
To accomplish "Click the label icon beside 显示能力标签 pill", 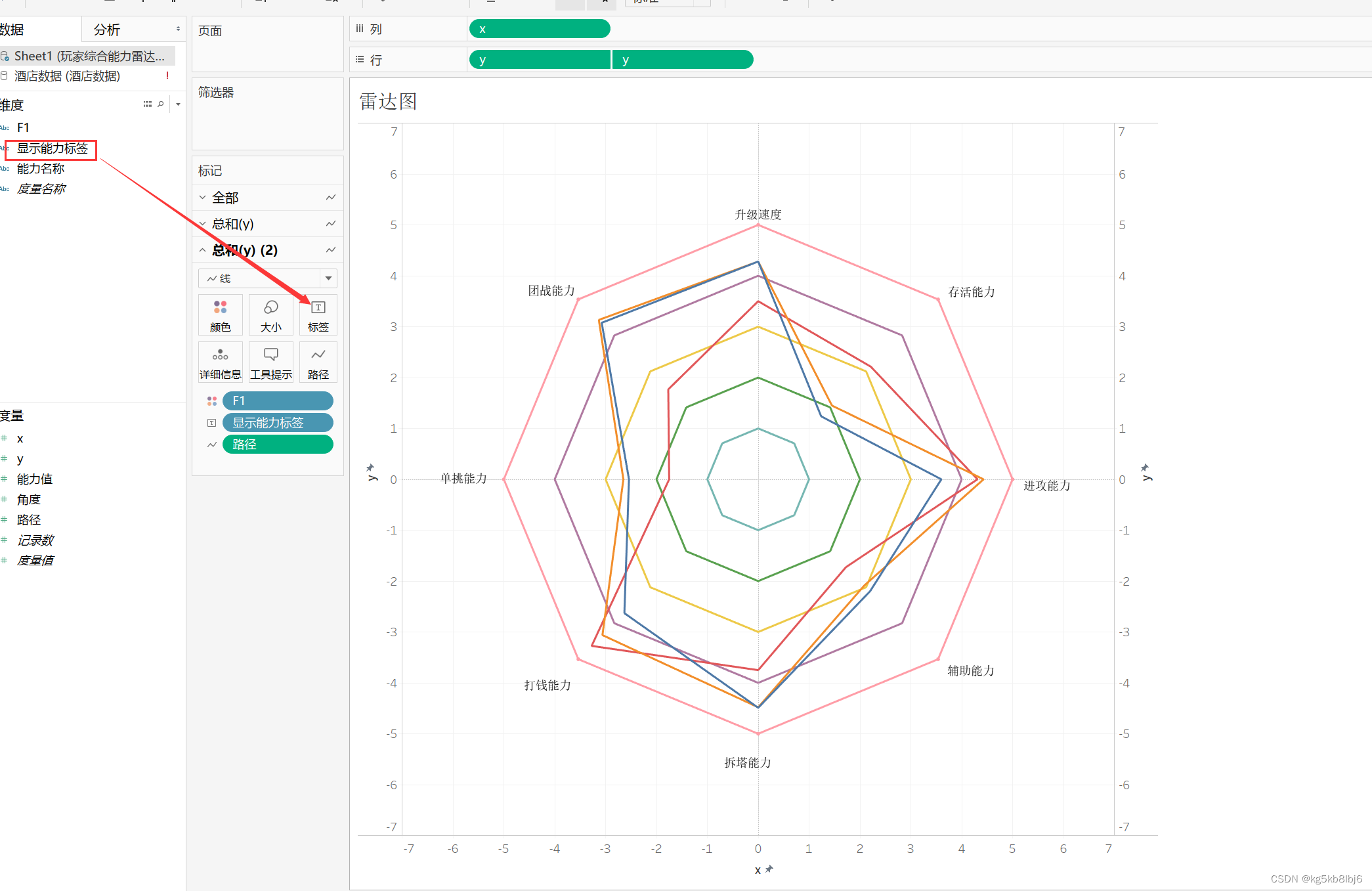I will tap(212, 423).
